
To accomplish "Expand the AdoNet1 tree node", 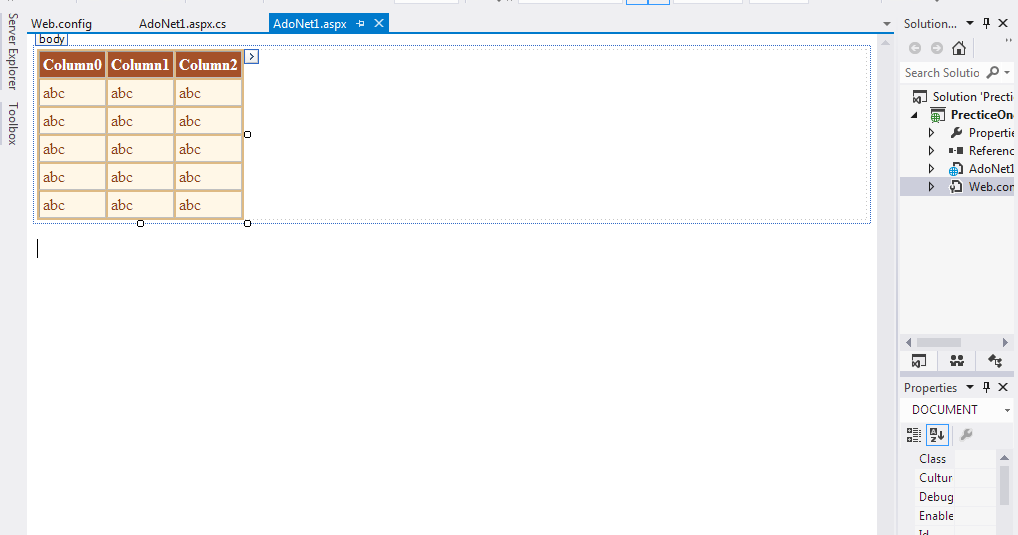I will click(931, 169).
